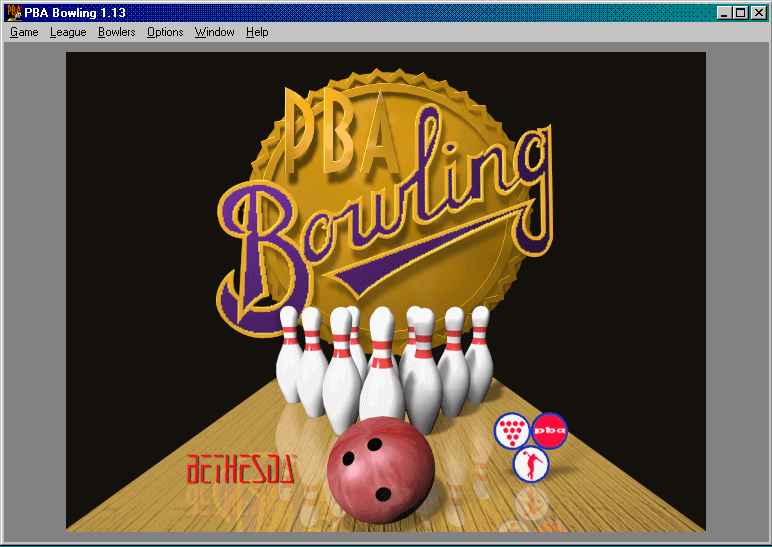This screenshot has width=772, height=547.
Task: Click the red pba logo circle
Action: click(549, 430)
